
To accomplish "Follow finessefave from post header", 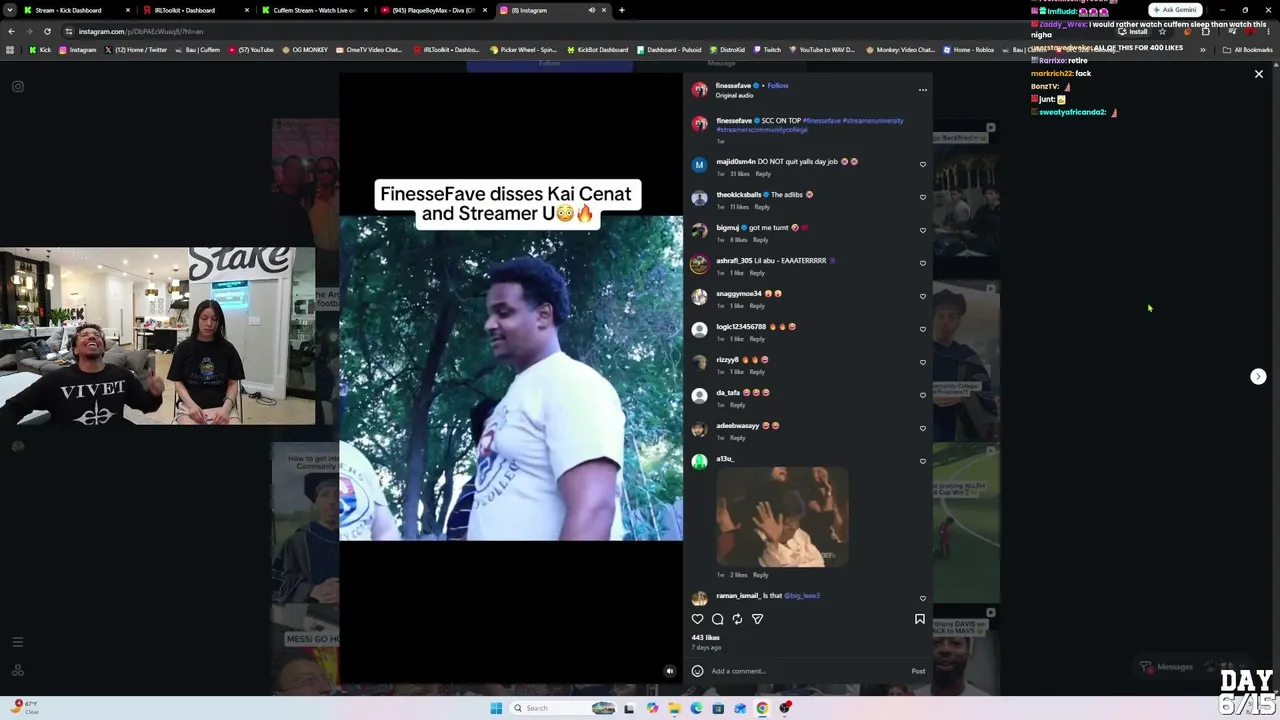I will tap(778, 86).
